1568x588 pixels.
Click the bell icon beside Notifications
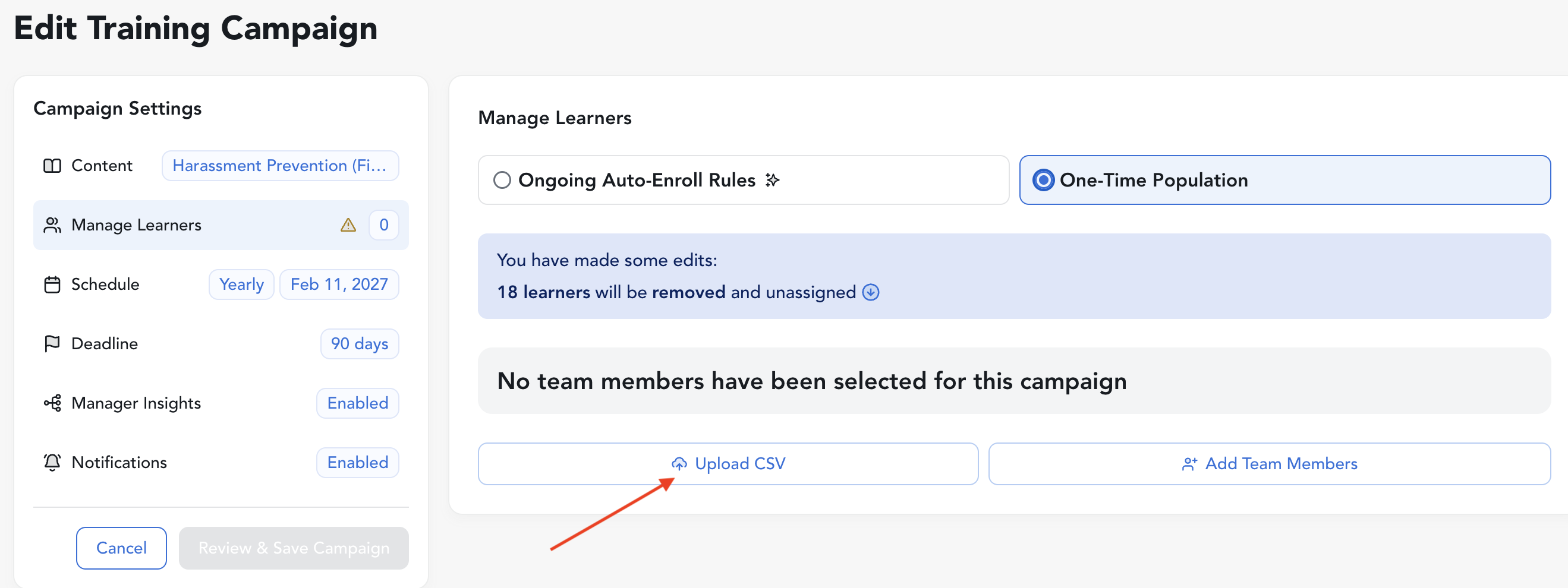click(52, 463)
